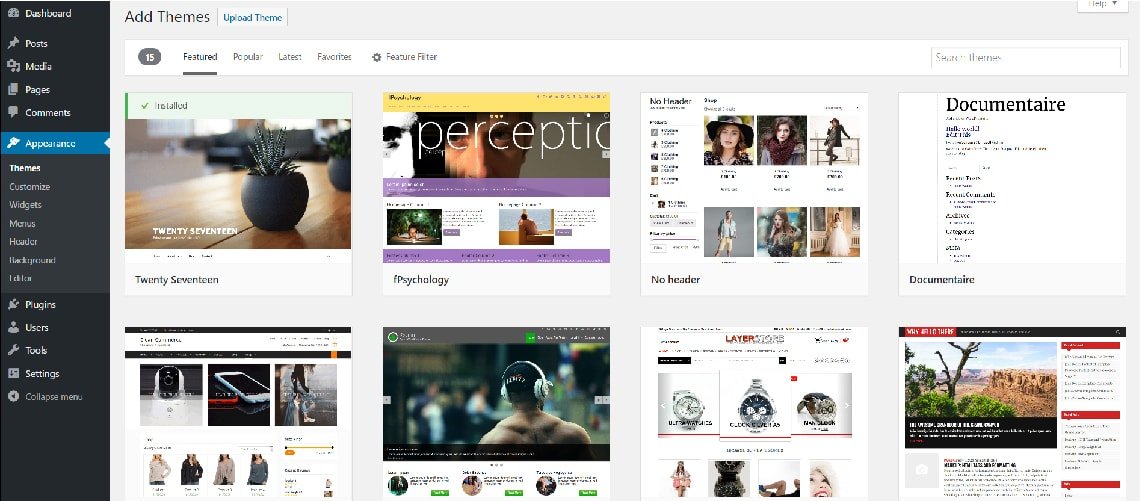Image resolution: width=1140 pixels, height=501 pixels.
Task: Open the LayerStore watches theme thumbnail
Action: 755,414
